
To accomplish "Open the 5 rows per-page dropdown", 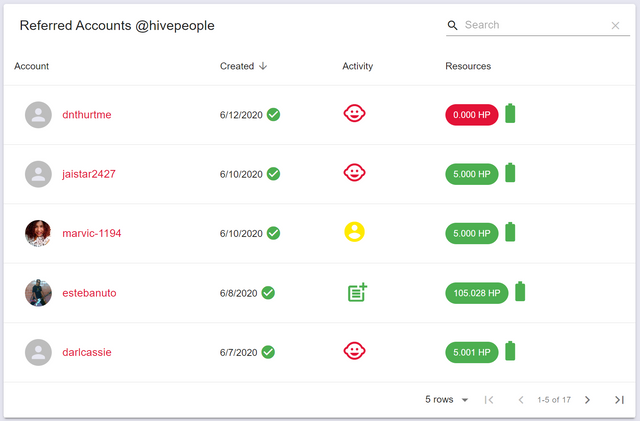I will click(x=447, y=400).
